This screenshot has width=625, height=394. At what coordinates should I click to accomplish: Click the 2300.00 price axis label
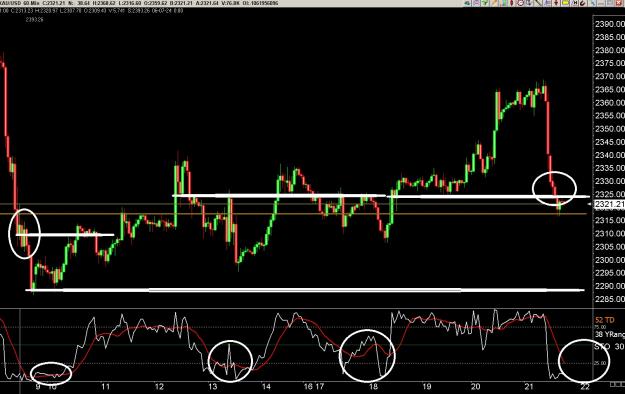pyautogui.click(x=609, y=260)
